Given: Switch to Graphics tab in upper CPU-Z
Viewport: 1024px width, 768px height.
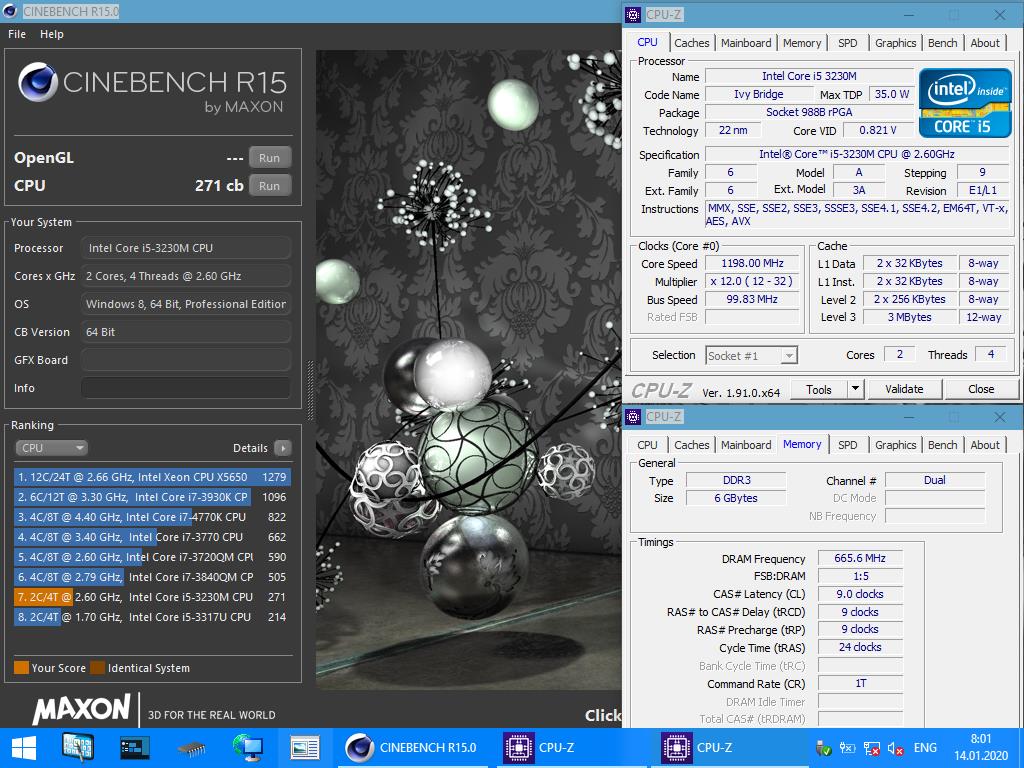Looking at the screenshot, I should (895, 43).
